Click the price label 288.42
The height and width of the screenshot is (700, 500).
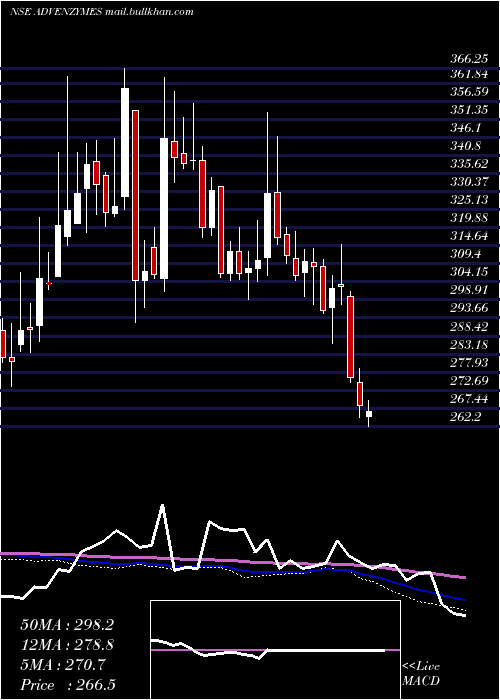[469, 326]
